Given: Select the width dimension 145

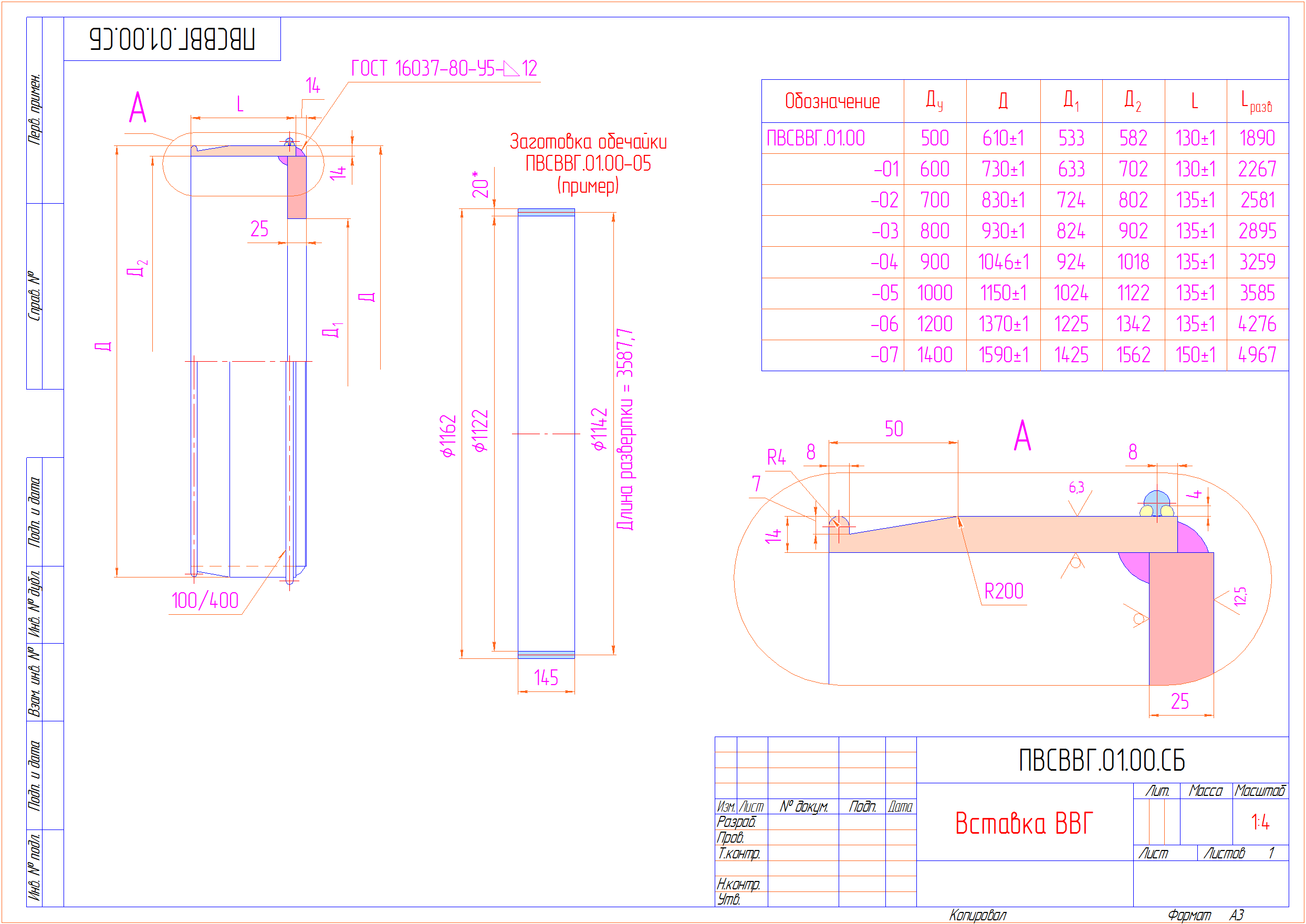Looking at the screenshot, I should [546, 678].
